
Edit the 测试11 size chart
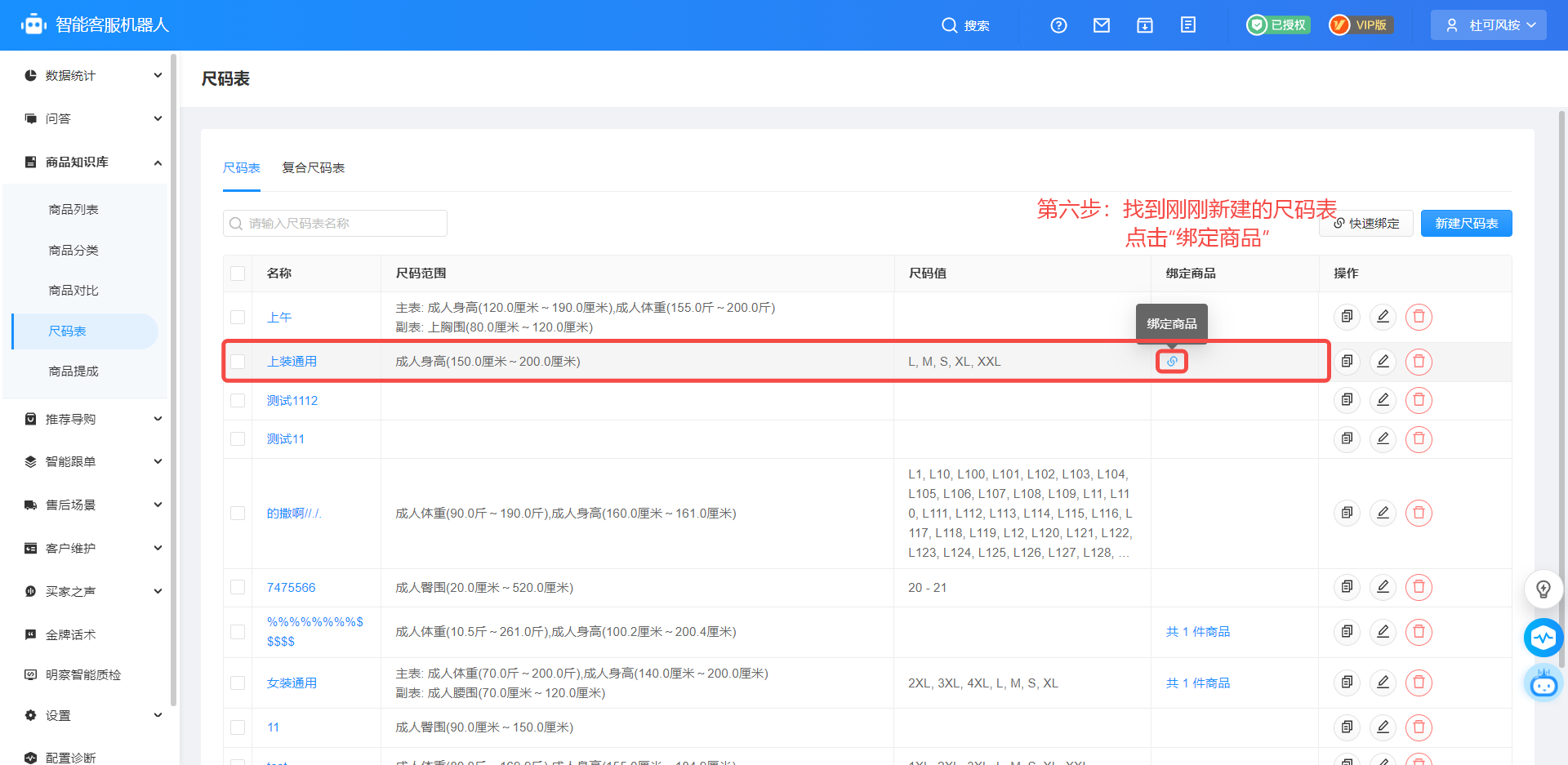point(1383,439)
